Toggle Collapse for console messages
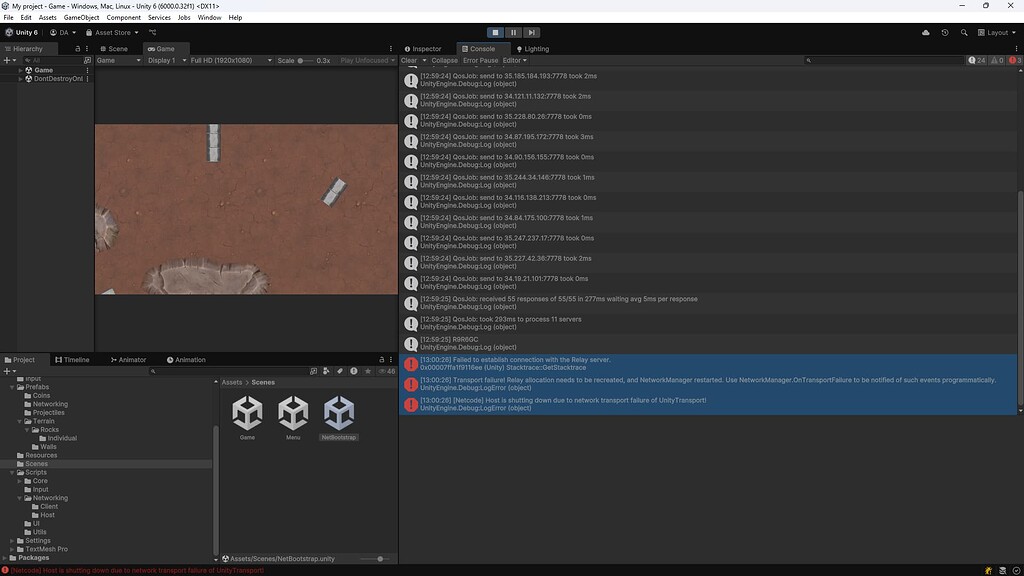Viewport: 1024px width, 576px height. click(445, 60)
